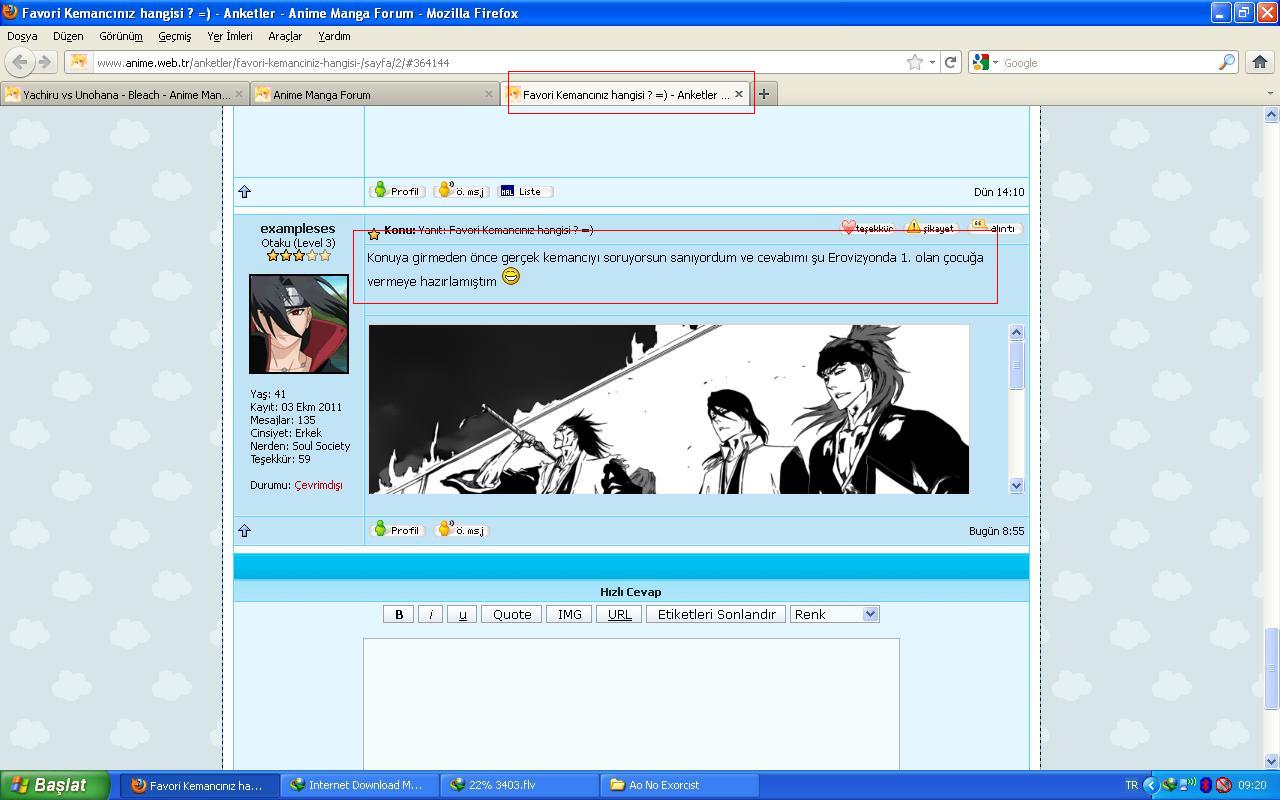Click the underline u formatting button
The width and height of the screenshot is (1280, 800).
point(462,614)
